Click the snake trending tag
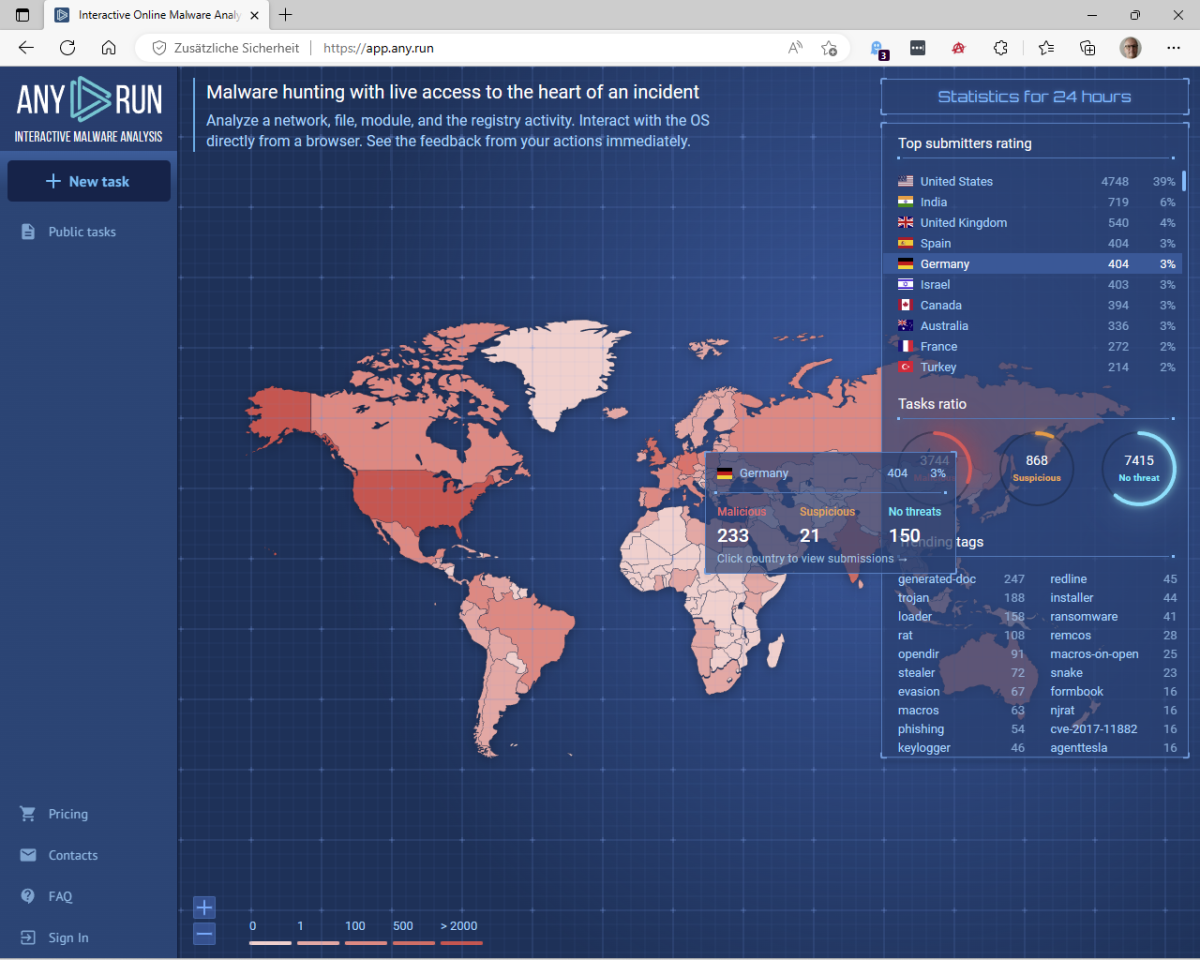Viewport: 1200px width, 960px height. point(1066,673)
